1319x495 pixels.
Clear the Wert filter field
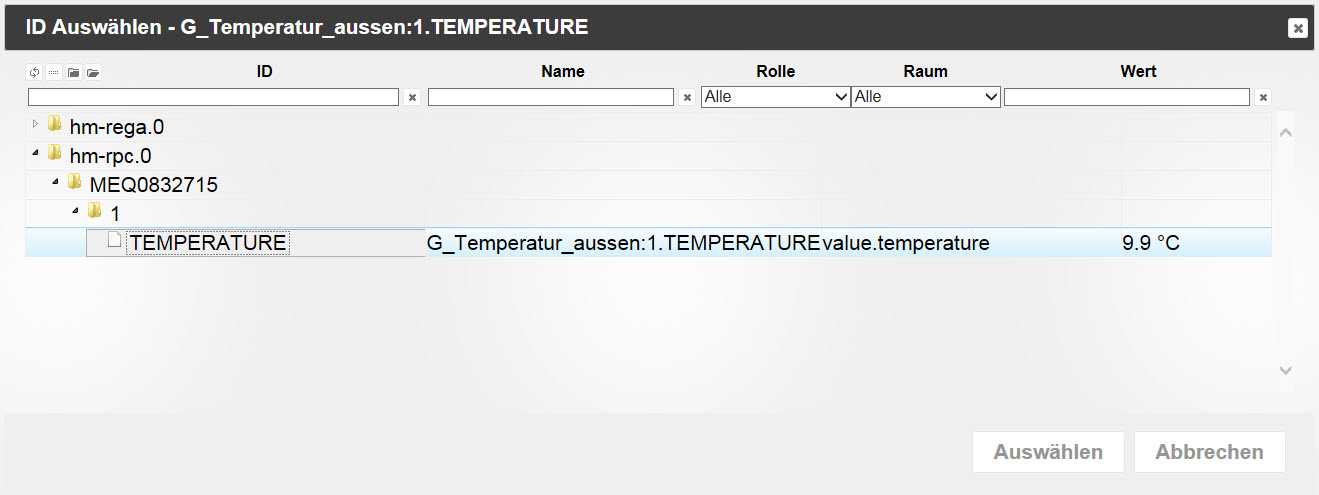point(1263,98)
